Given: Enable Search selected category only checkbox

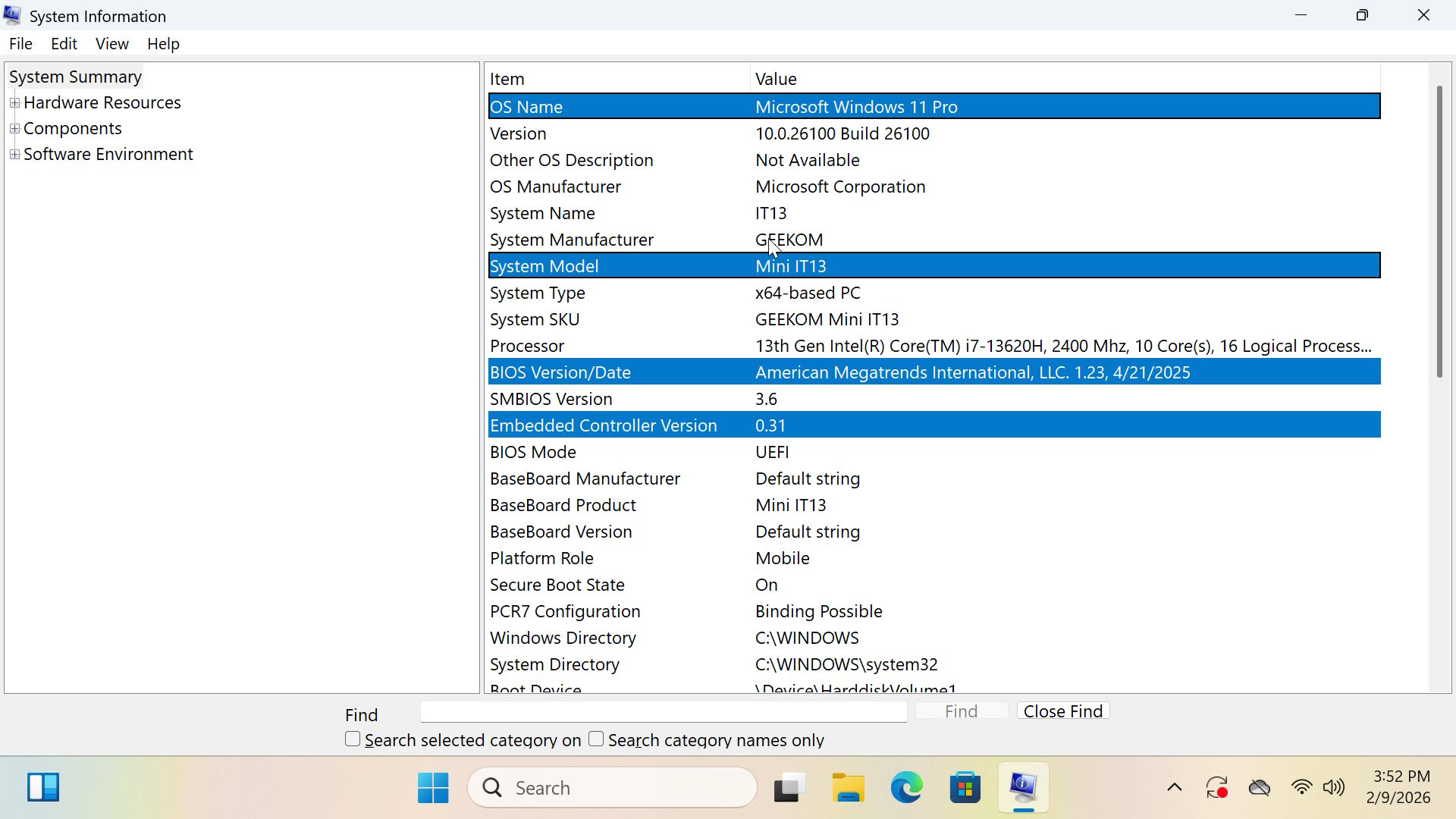Looking at the screenshot, I should pos(353,739).
